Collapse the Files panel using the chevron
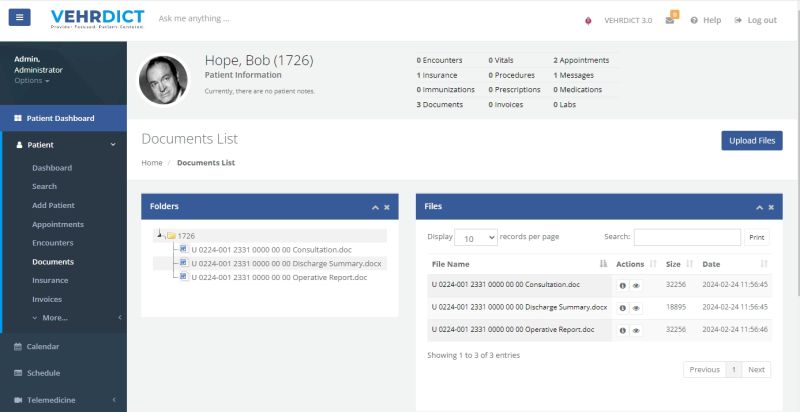This screenshot has width=800, height=412. tap(758, 207)
